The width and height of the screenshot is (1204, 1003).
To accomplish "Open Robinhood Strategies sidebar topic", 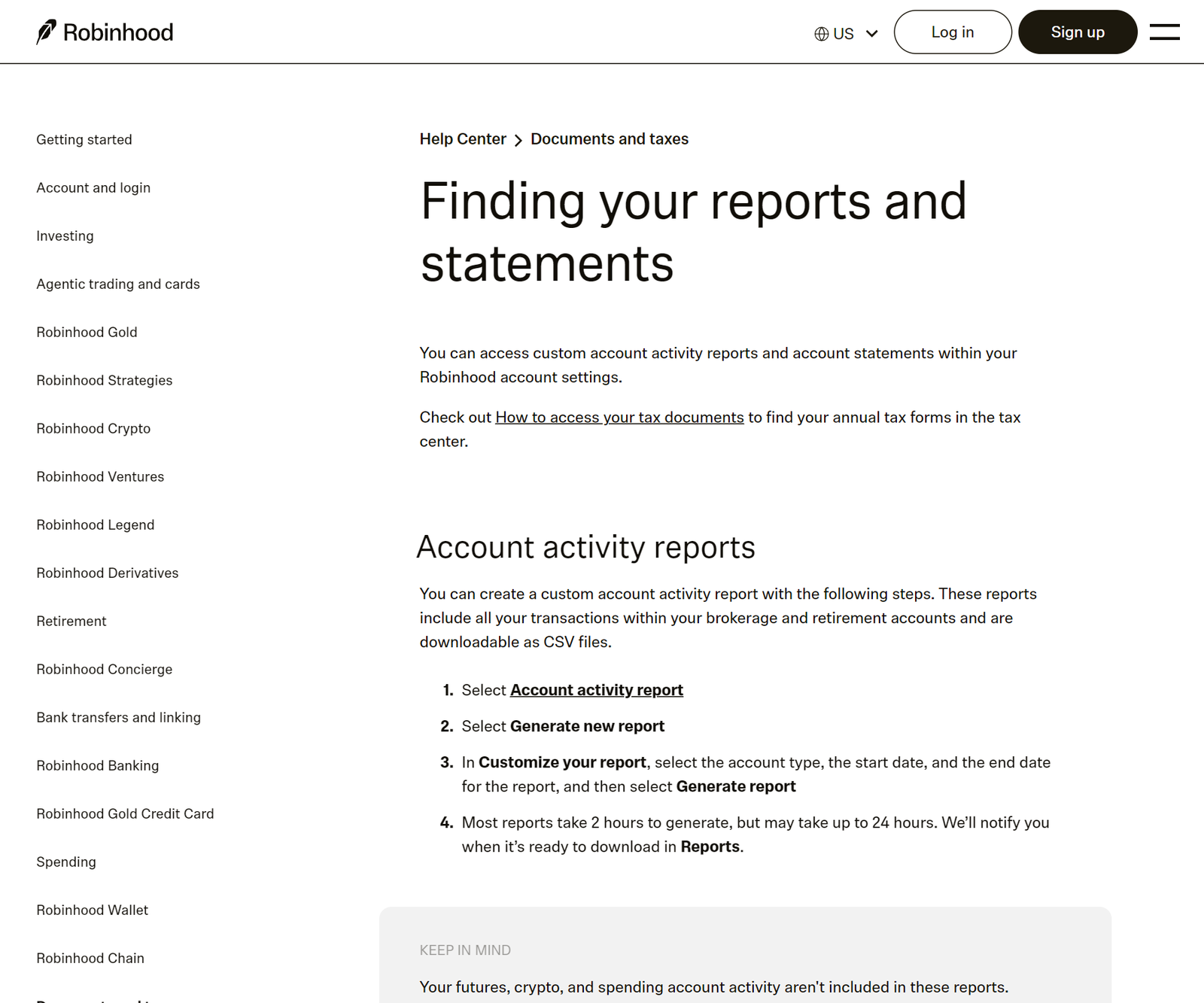I will click(x=105, y=381).
